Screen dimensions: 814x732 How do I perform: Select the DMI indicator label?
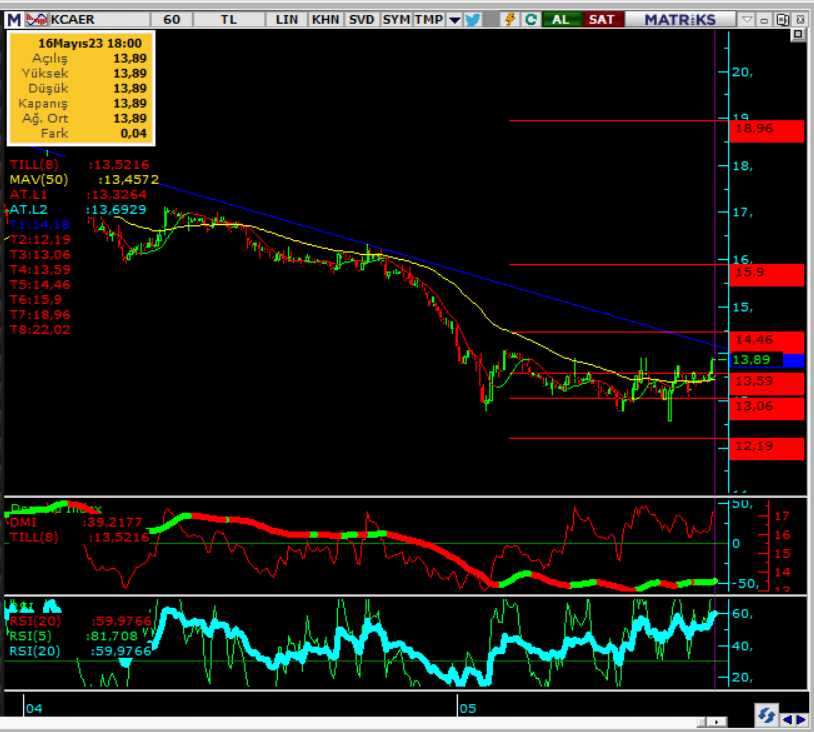pyautogui.click(x=23, y=522)
